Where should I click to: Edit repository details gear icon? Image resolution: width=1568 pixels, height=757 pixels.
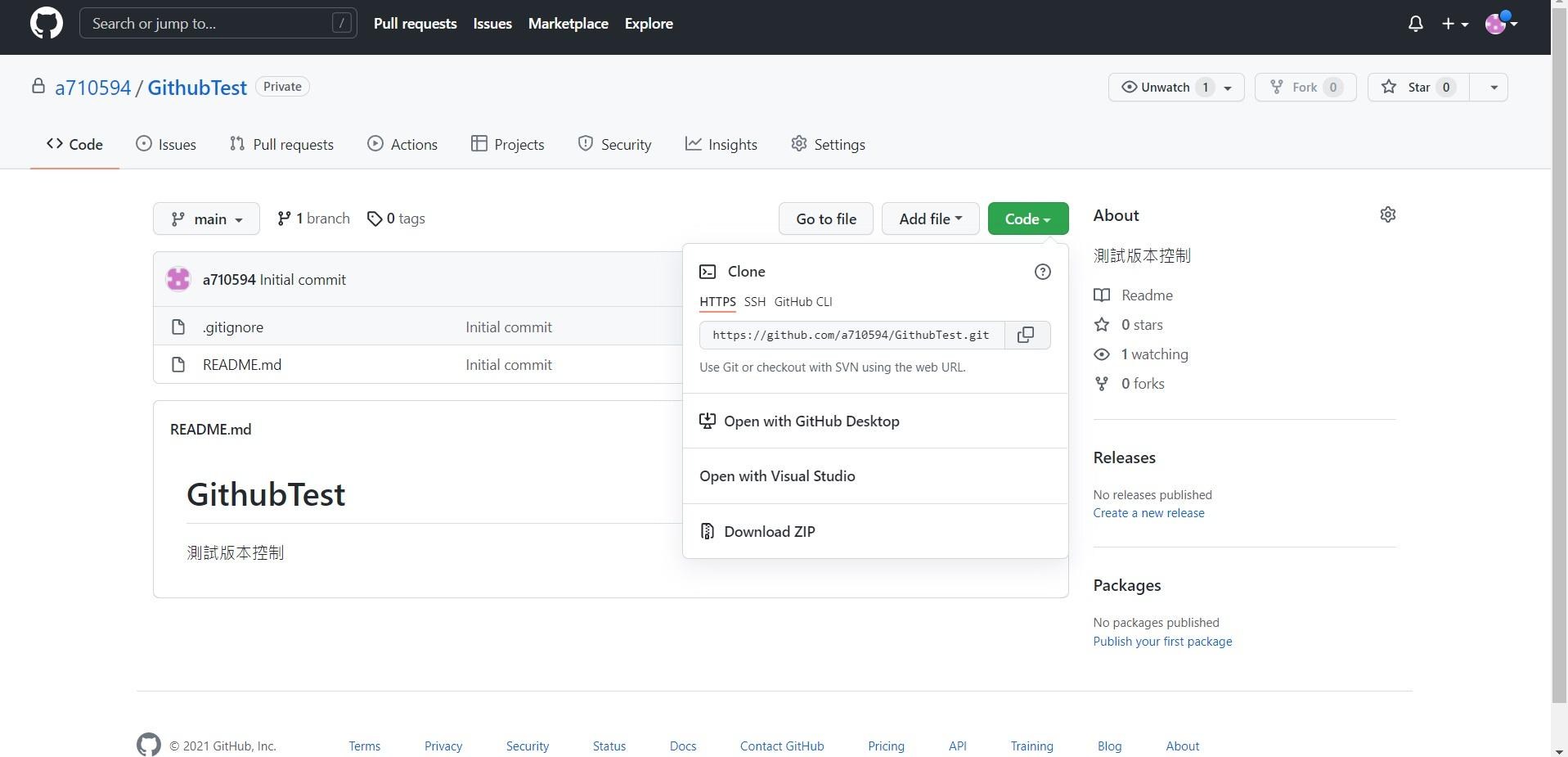(x=1388, y=214)
